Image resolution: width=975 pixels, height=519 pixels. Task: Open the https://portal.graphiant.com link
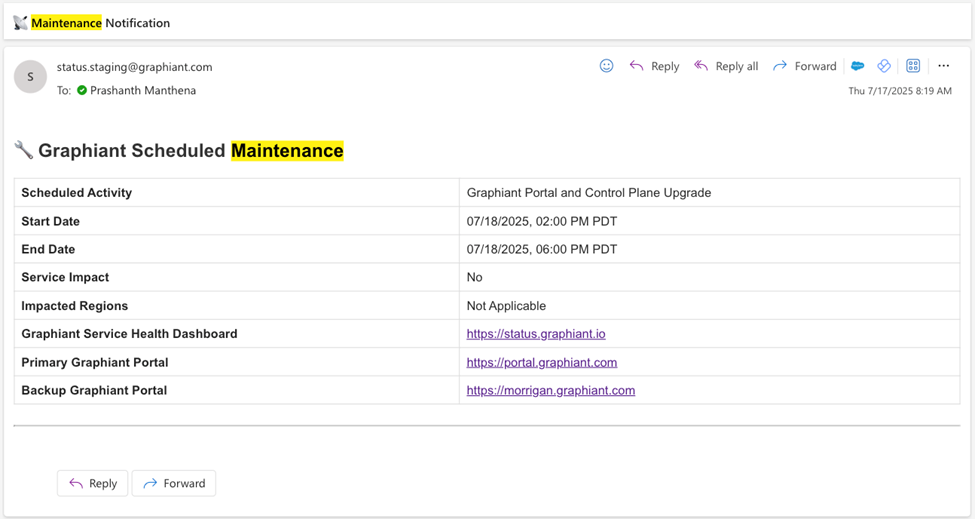pos(542,362)
